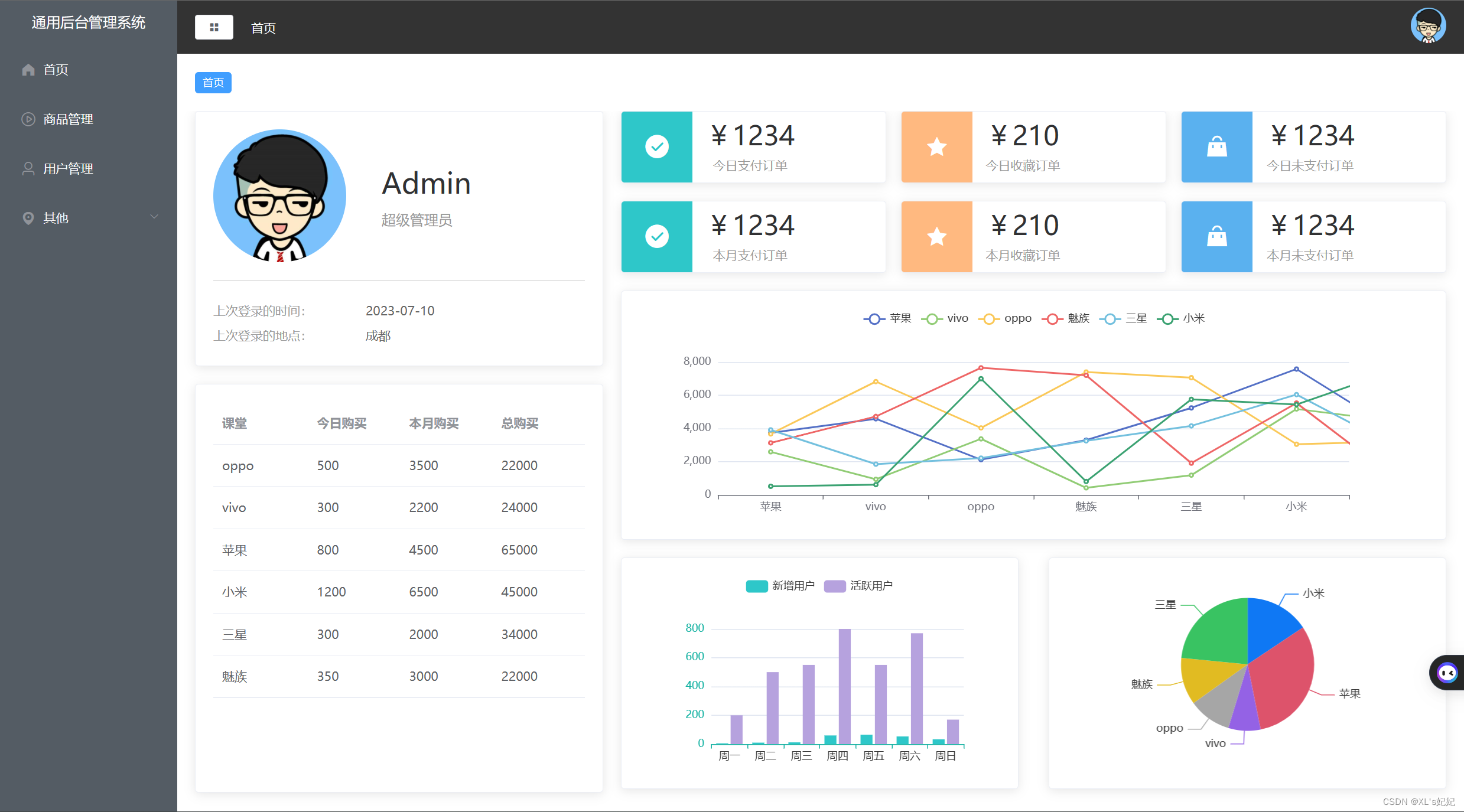
Task: Click the vivo label on pie chart
Action: [x=1215, y=743]
